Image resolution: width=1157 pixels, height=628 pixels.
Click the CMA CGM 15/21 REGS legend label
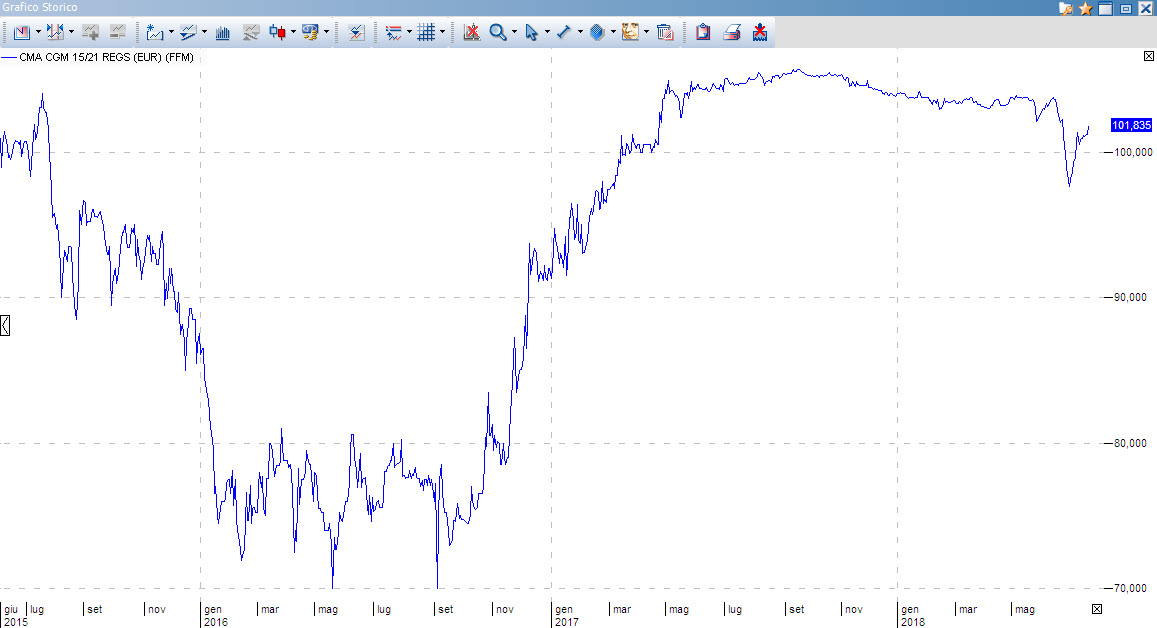tap(106, 57)
